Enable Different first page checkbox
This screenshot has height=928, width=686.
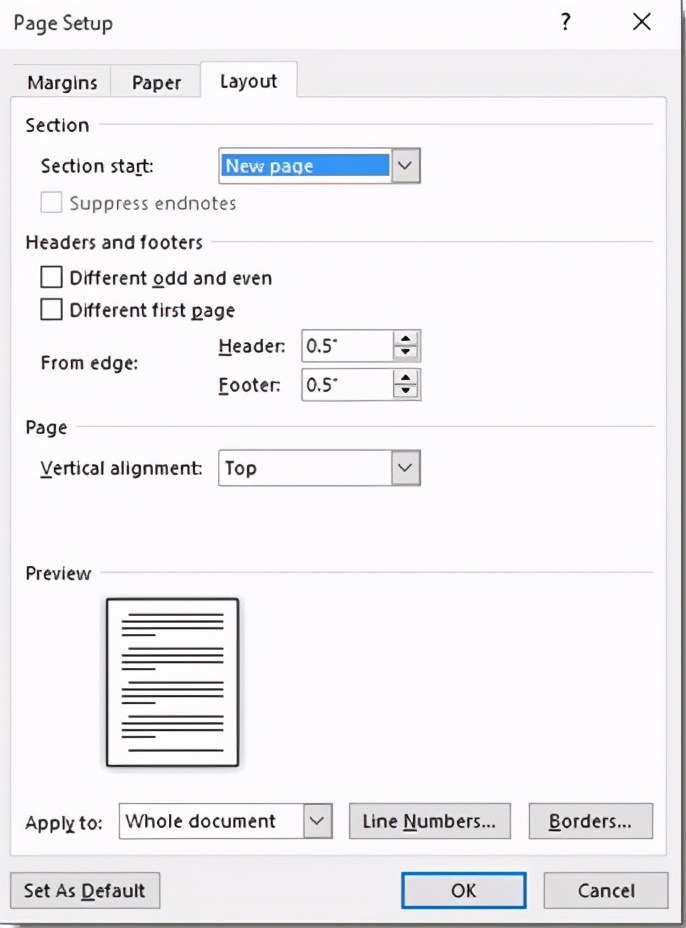pyautogui.click(x=51, y=310)
